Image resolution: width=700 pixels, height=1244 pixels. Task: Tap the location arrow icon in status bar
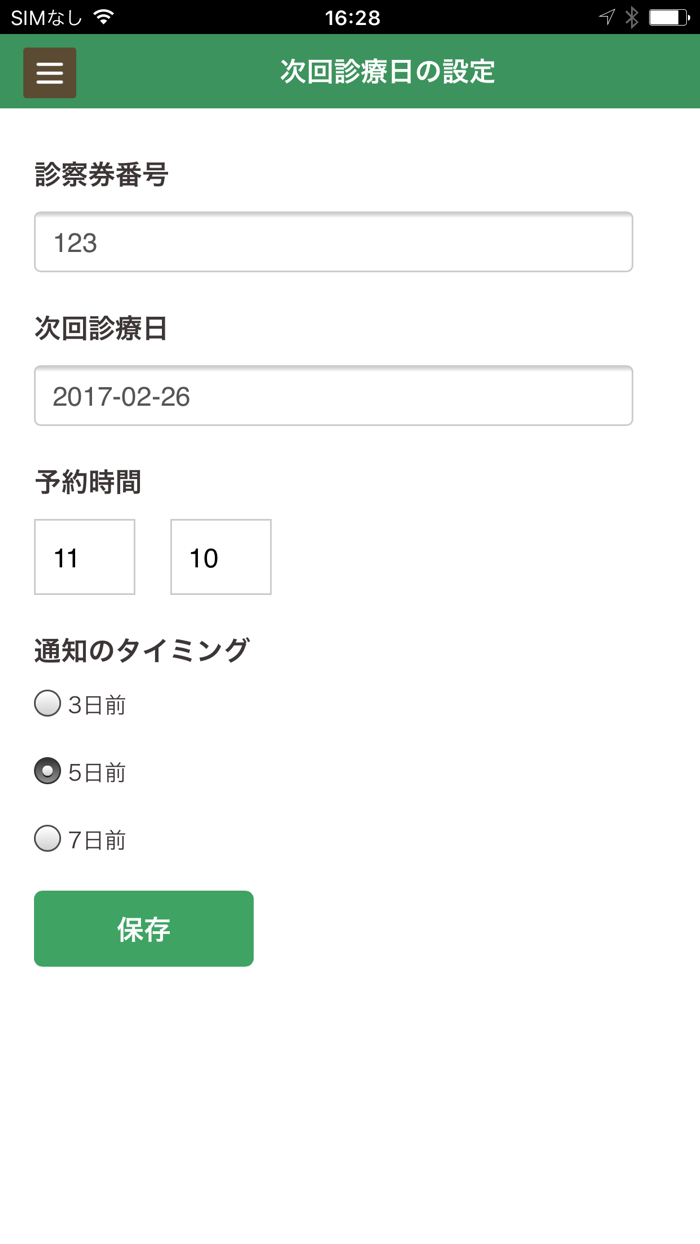[605, 16]
